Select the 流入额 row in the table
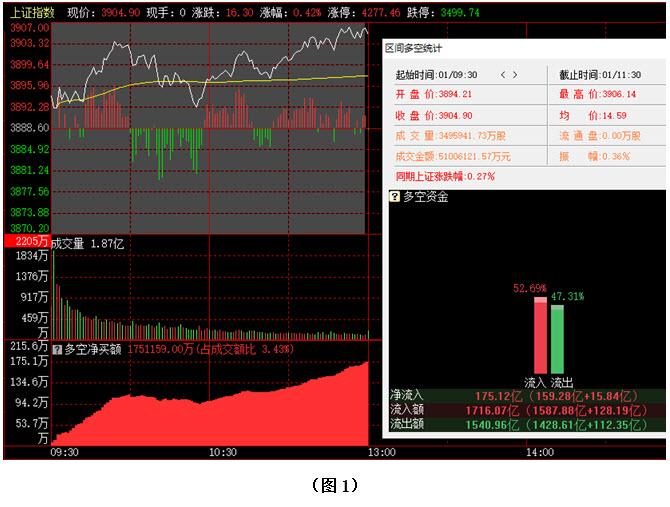 click(524, 410)
